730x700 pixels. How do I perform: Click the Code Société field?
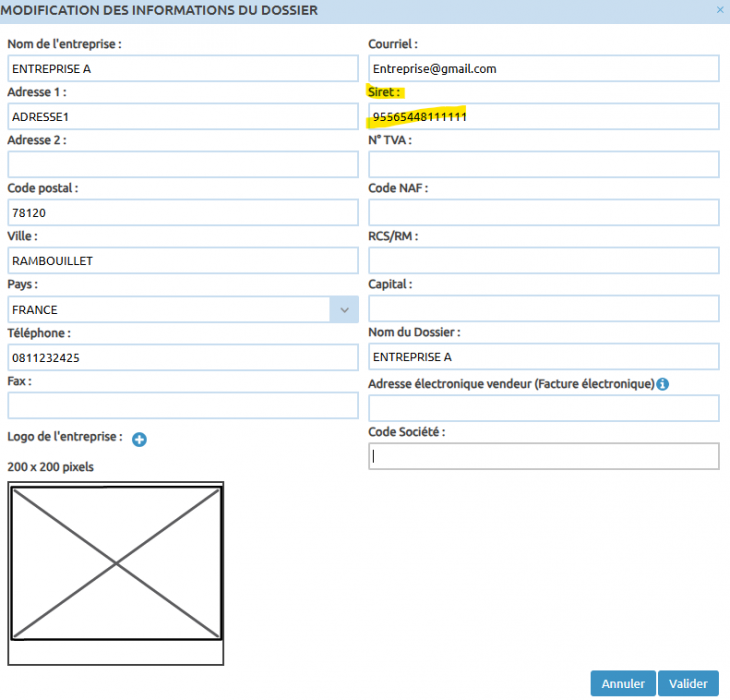pyautogui.click(x=544, y=456)
